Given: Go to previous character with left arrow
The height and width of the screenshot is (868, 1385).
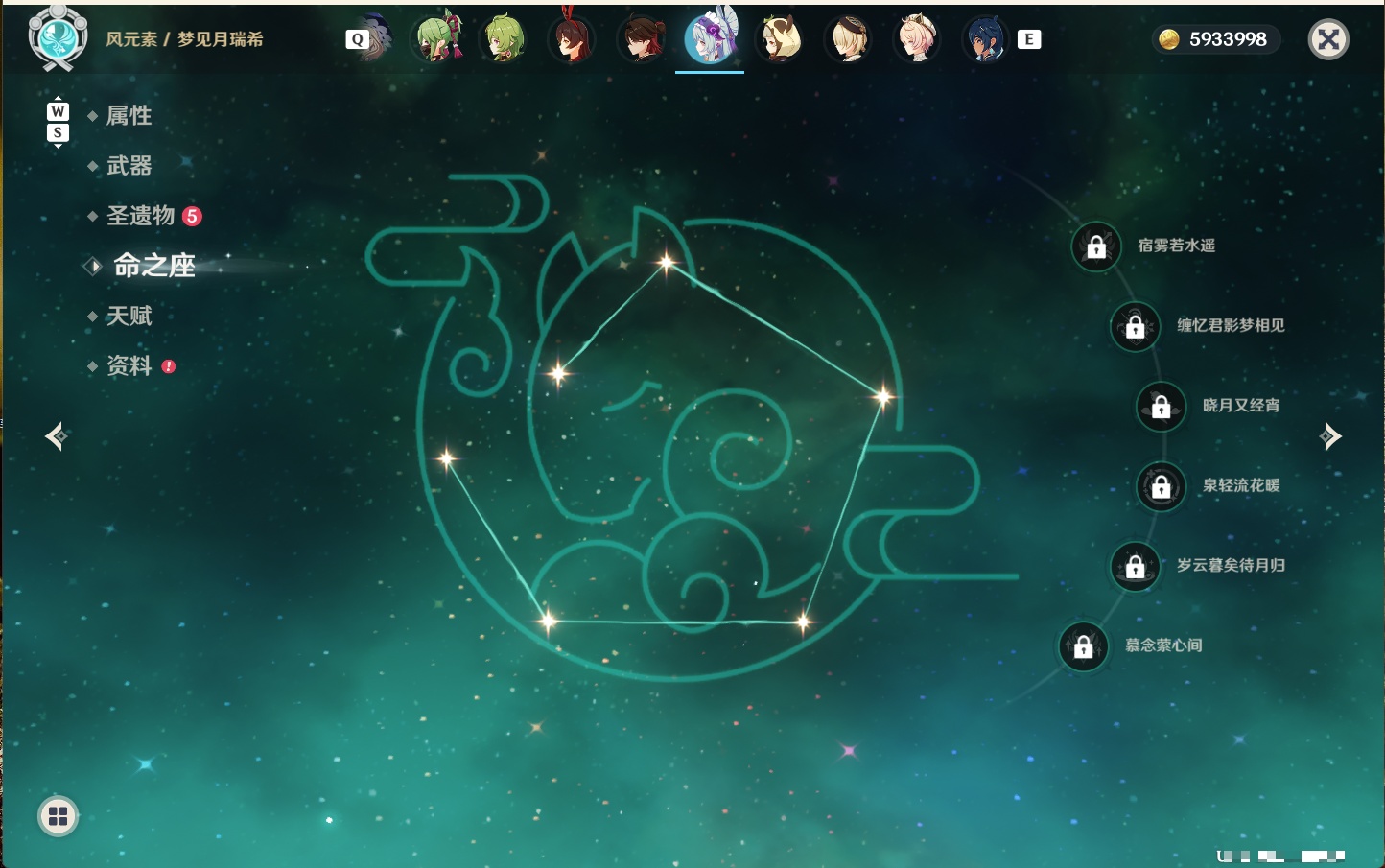Looking at the screenshot, I should point(57,436).
